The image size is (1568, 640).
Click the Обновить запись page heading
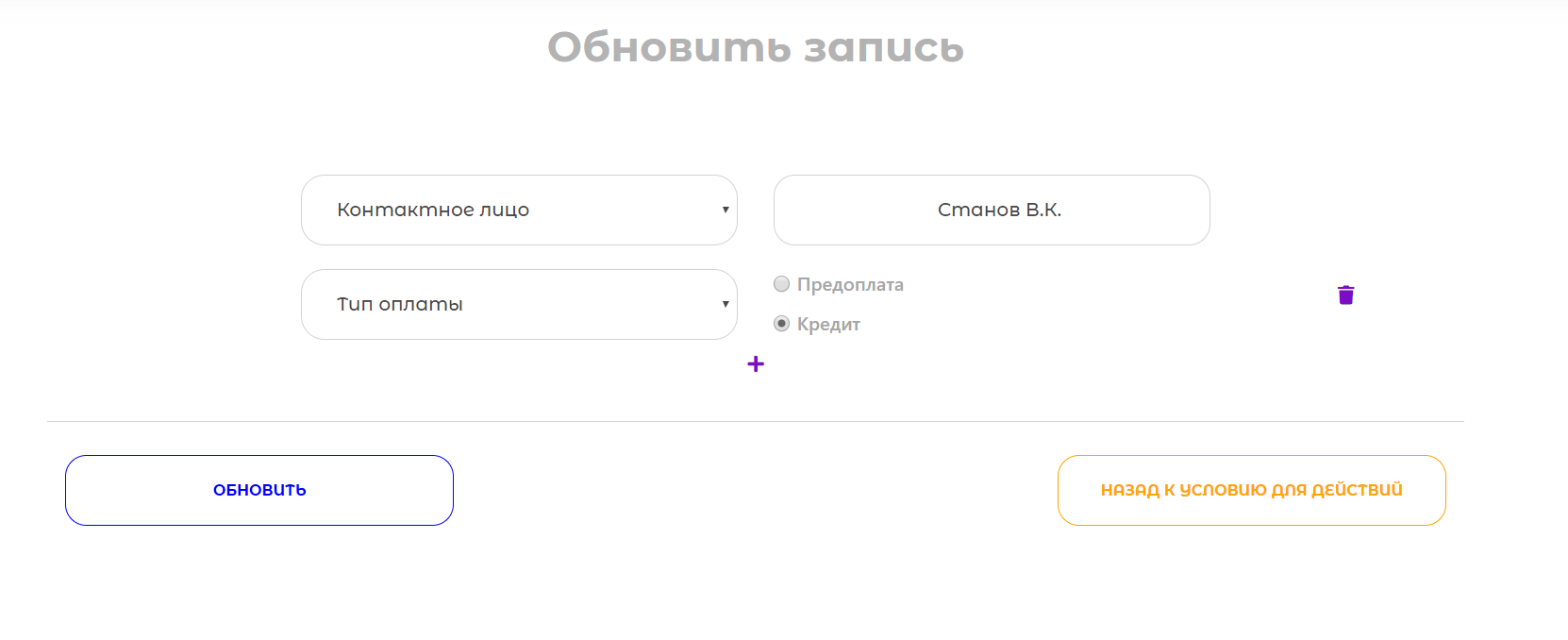756,47
